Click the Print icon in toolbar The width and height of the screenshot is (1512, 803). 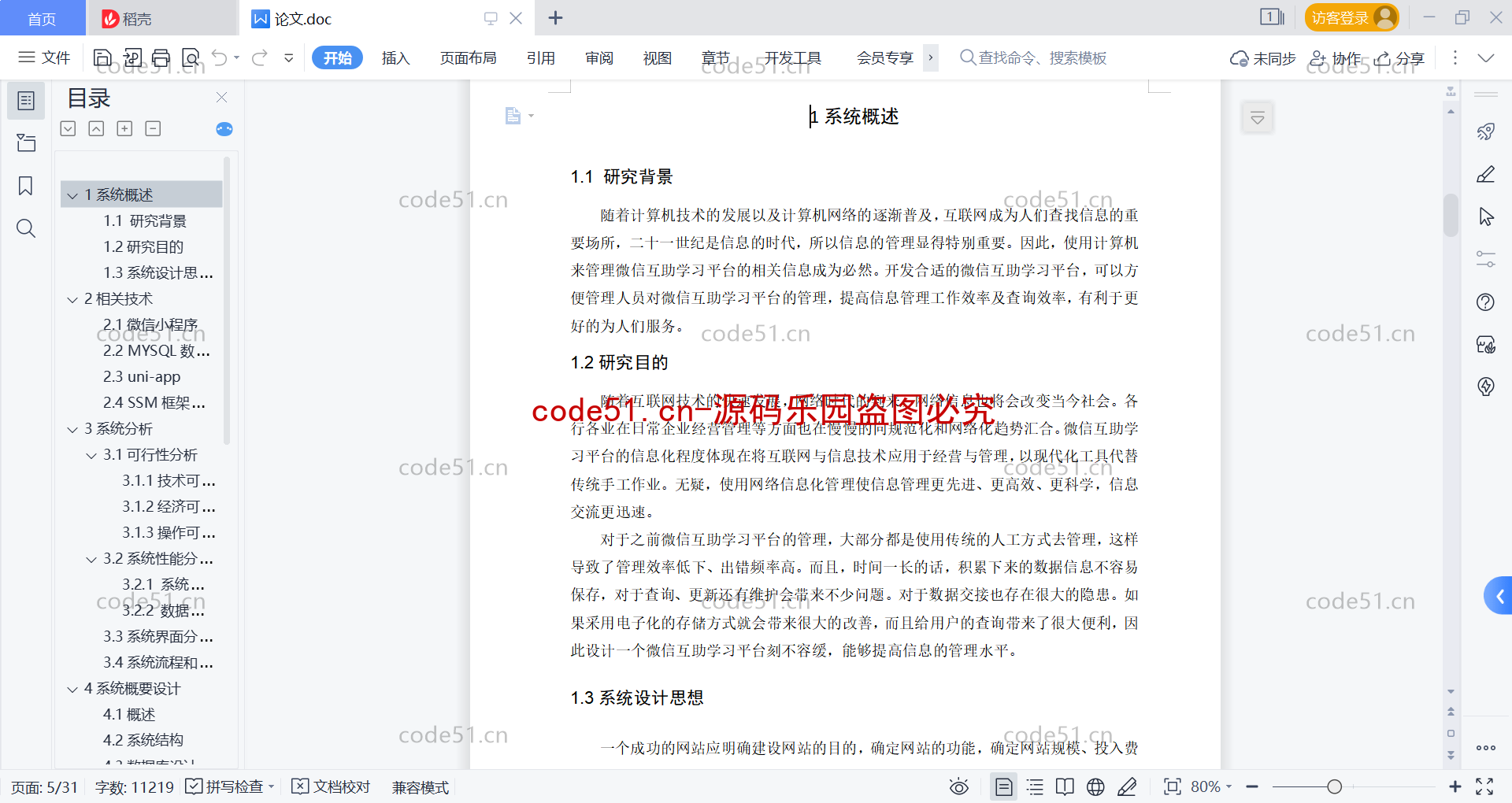click(x=161, y=57)
